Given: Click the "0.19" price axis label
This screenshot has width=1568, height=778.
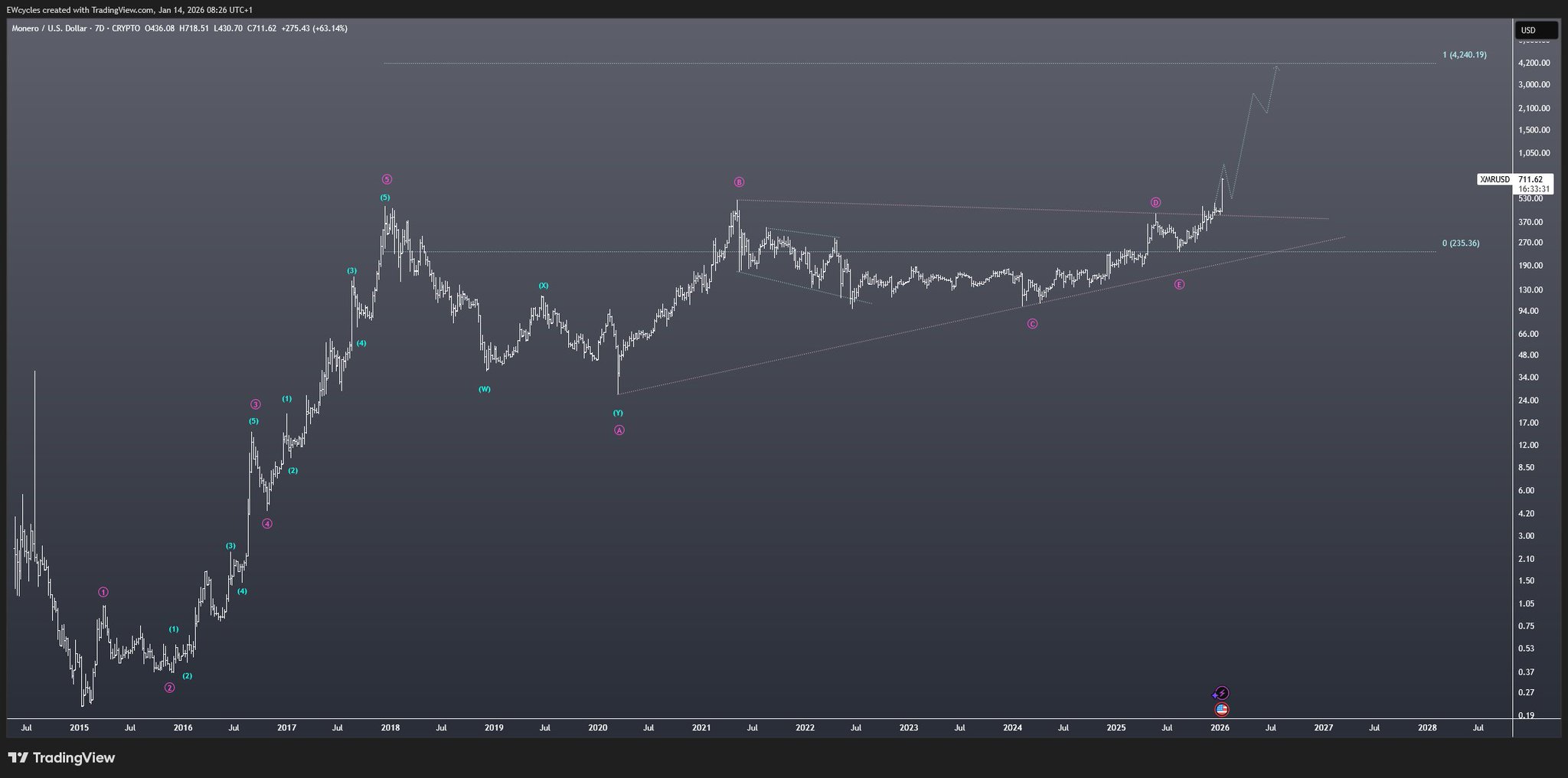Looking at the screenshot, I should (x=1527, y=716).
